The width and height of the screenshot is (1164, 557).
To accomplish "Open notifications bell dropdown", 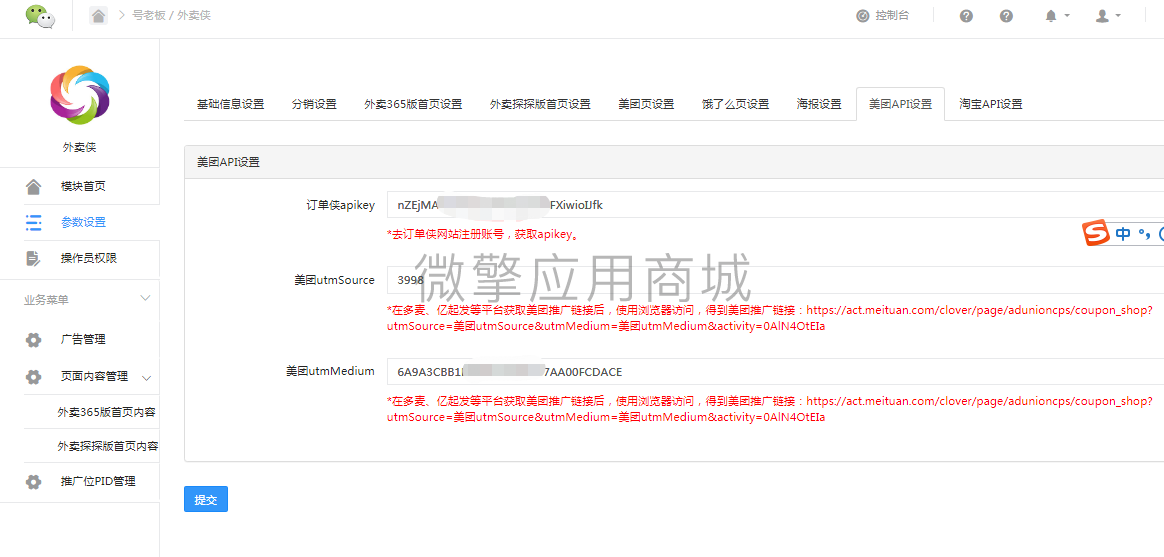I will coord(1057,16).
